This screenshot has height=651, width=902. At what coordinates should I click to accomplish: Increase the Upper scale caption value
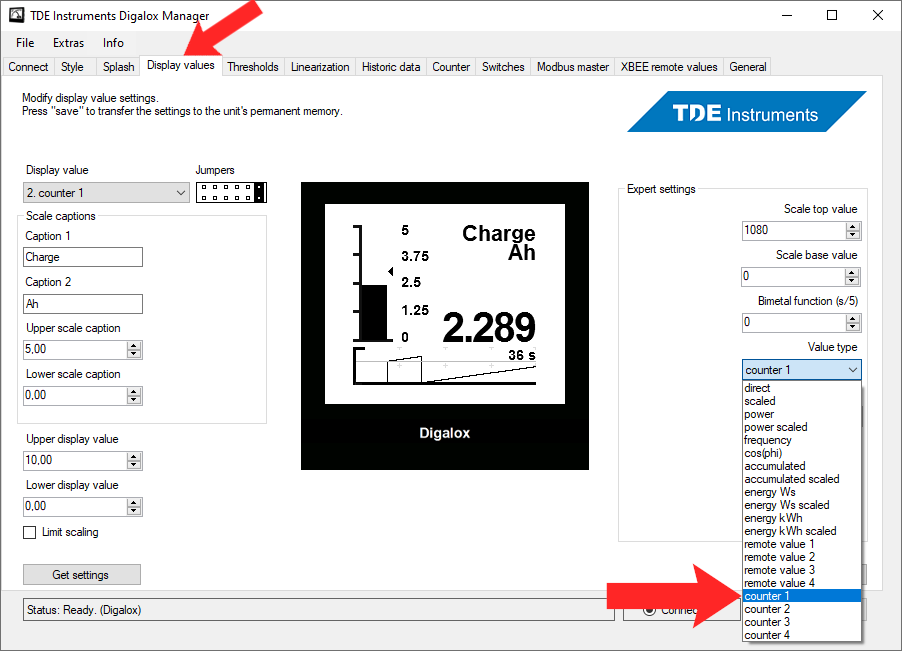[134, 345]
